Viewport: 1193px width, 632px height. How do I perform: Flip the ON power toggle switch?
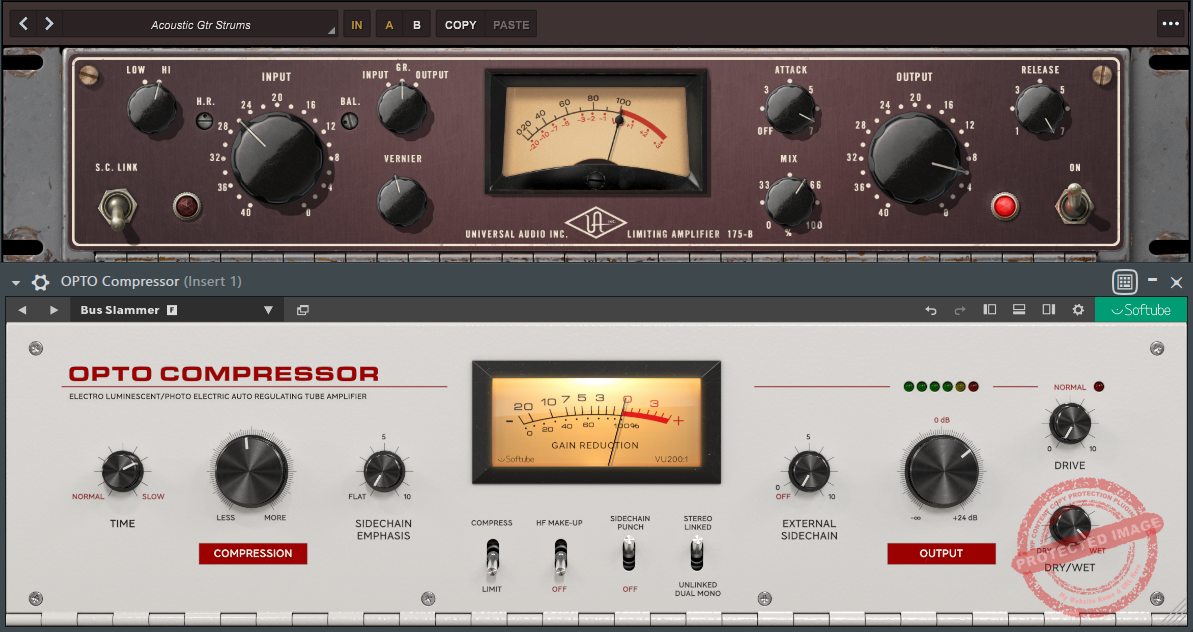(x=1074, y=205)
